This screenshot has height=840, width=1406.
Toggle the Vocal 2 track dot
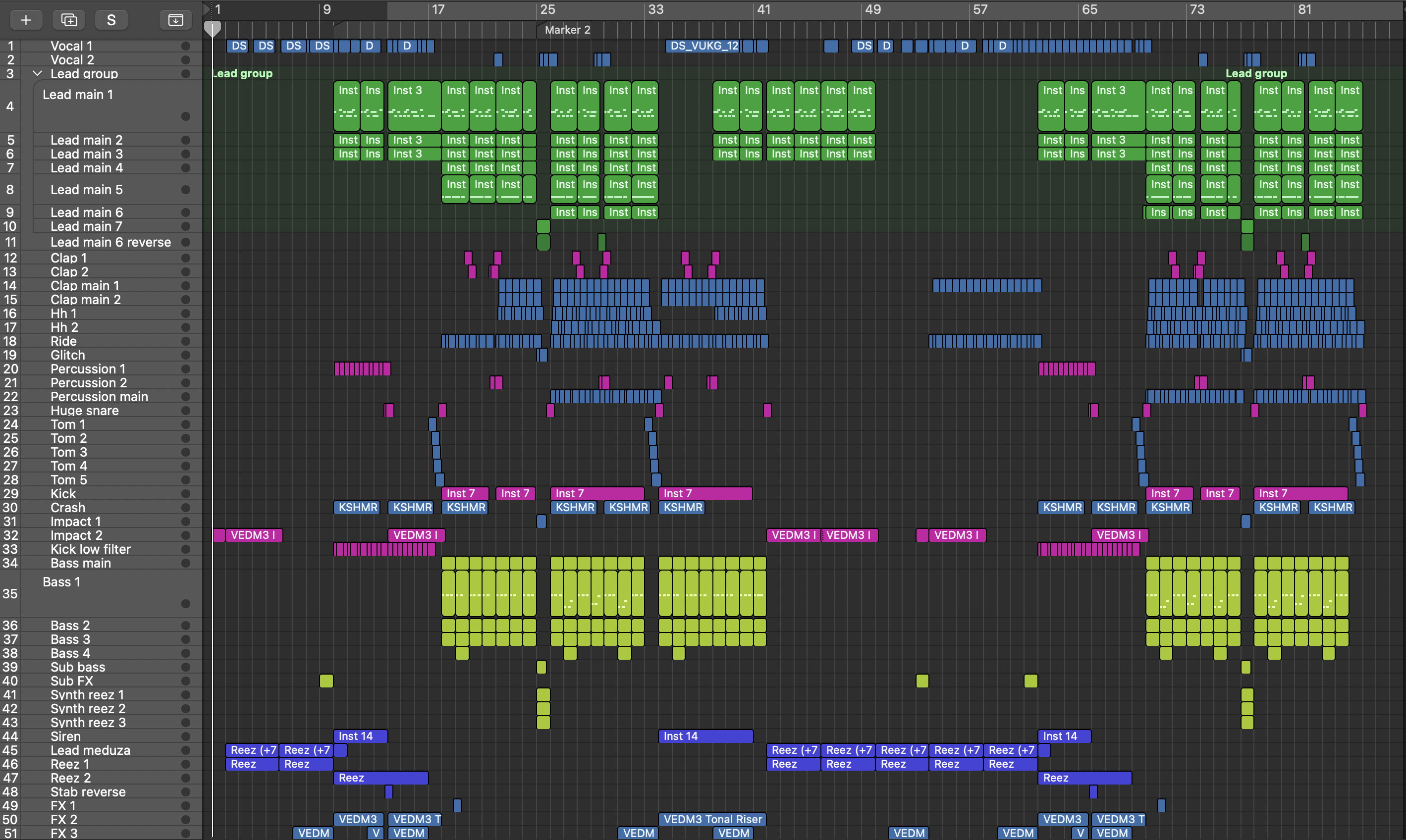click(x=185, y=59)
